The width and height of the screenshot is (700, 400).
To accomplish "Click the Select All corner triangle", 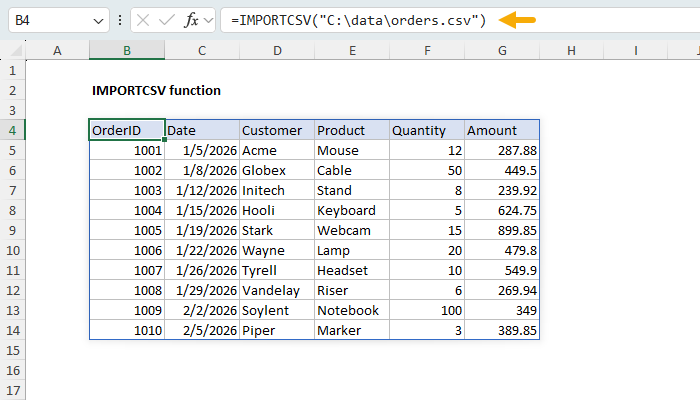I will (x=17, y=51).
